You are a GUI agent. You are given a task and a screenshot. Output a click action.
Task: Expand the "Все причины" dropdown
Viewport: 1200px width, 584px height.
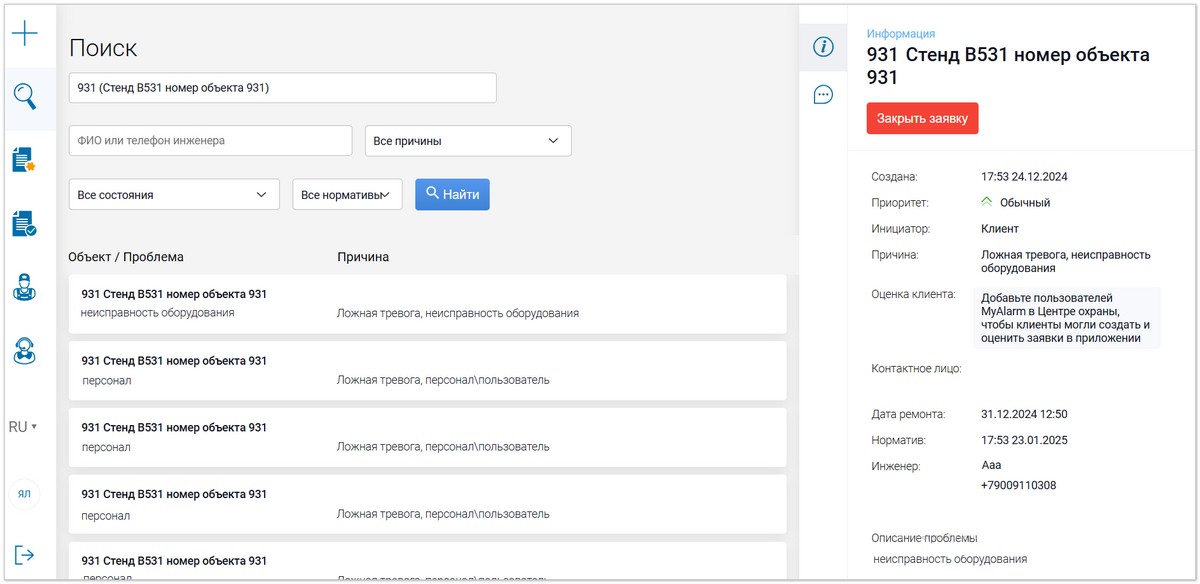point(468,141)
